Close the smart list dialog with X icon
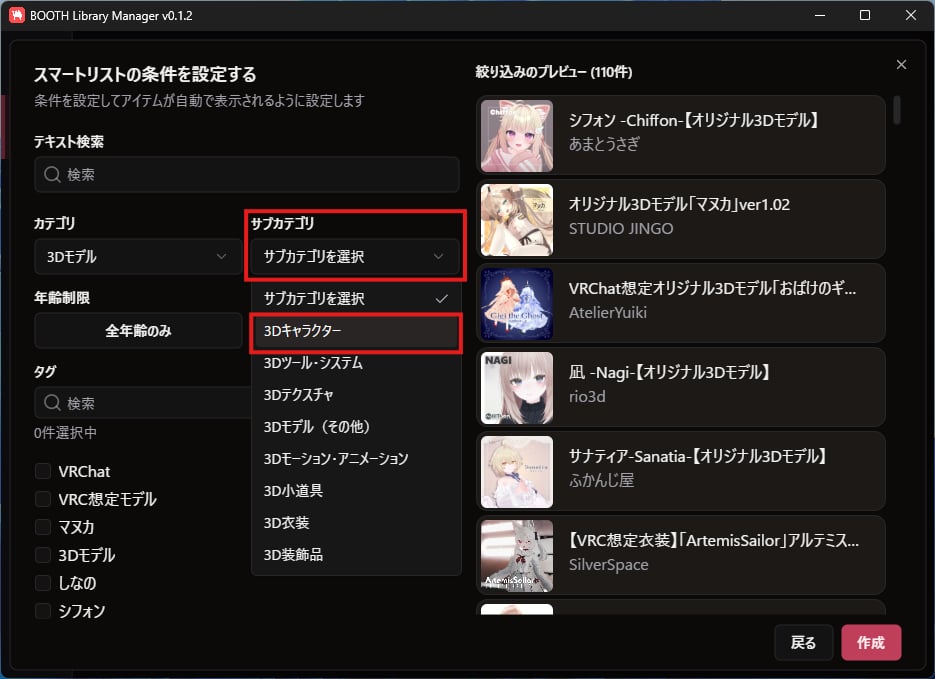Screen dimensions: 935x679 [901, 64]
